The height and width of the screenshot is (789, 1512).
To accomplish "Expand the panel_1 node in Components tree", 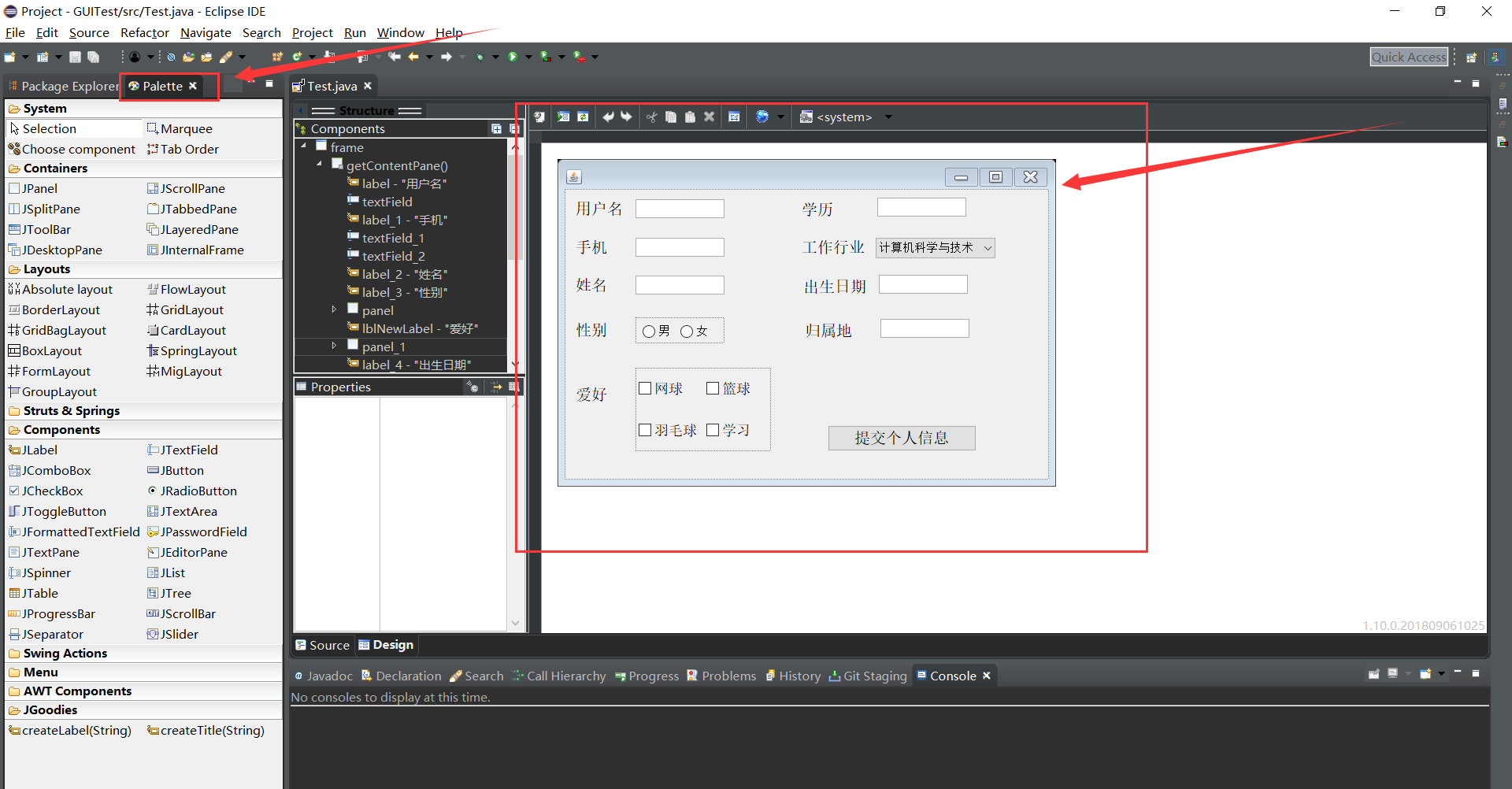I will click(x=334, y=346).
